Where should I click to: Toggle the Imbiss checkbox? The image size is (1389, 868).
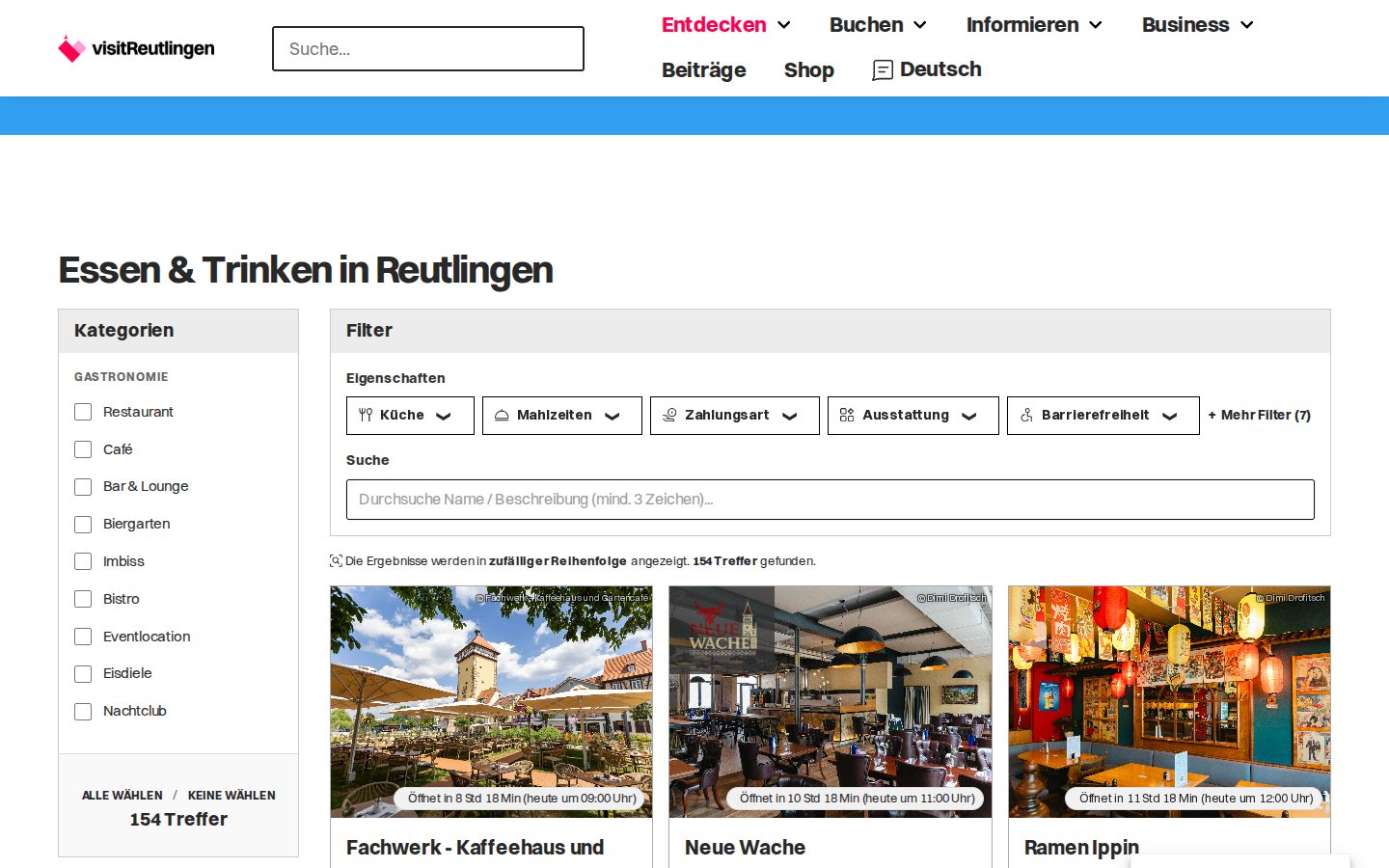coord(83,561)
